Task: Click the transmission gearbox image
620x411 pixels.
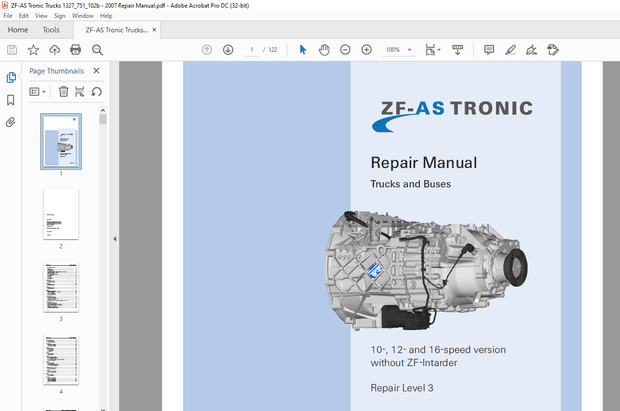Action: [x=426, y=270]
